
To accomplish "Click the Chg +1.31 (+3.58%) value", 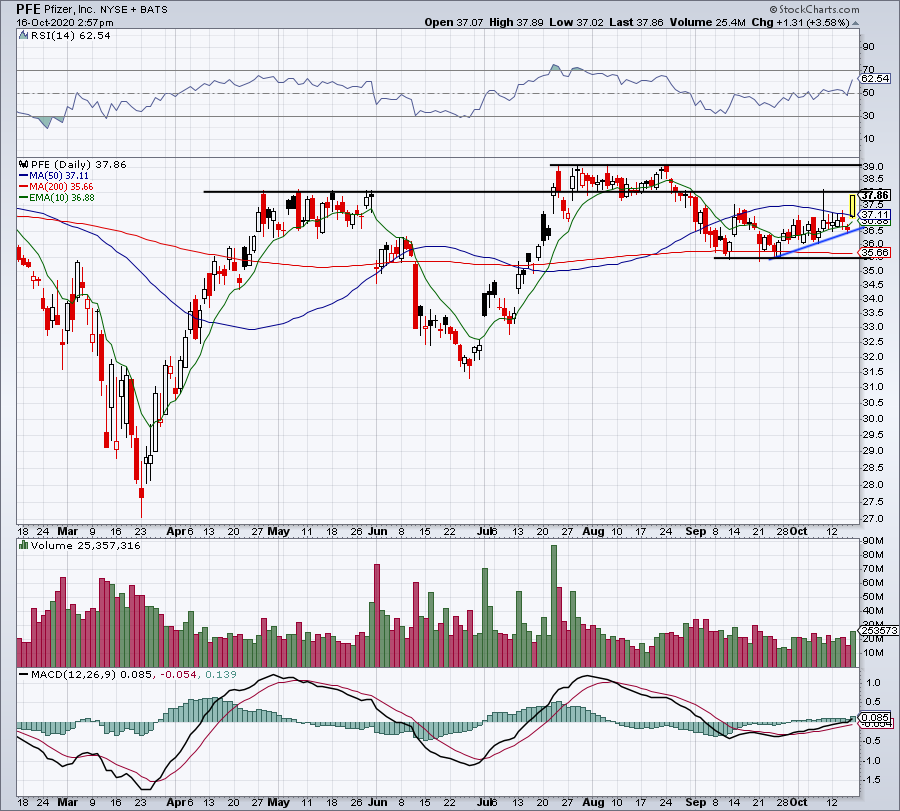I will [x=800, y=22].
